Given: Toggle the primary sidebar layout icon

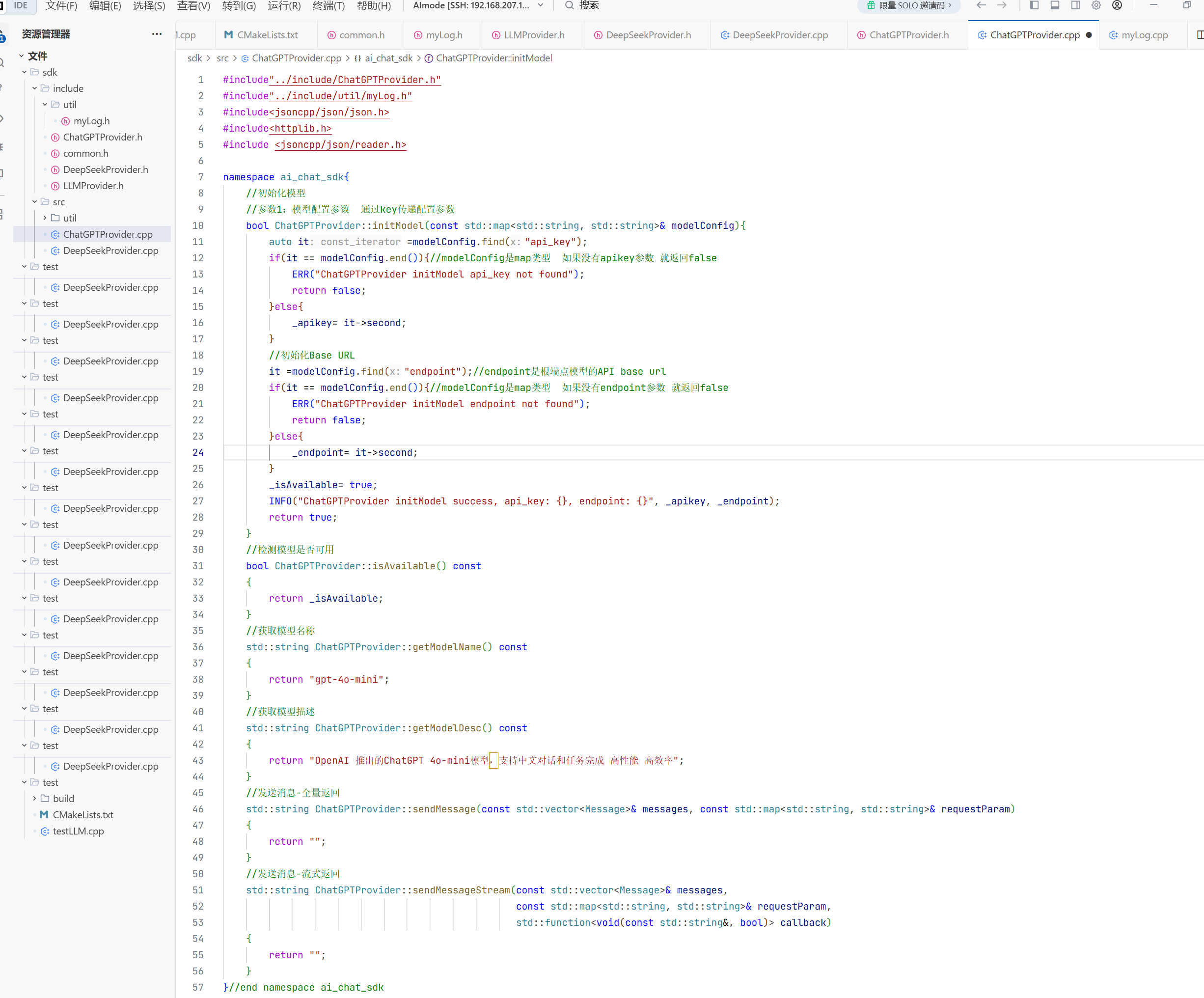Looking at the screenshot, I should 1034,5.
